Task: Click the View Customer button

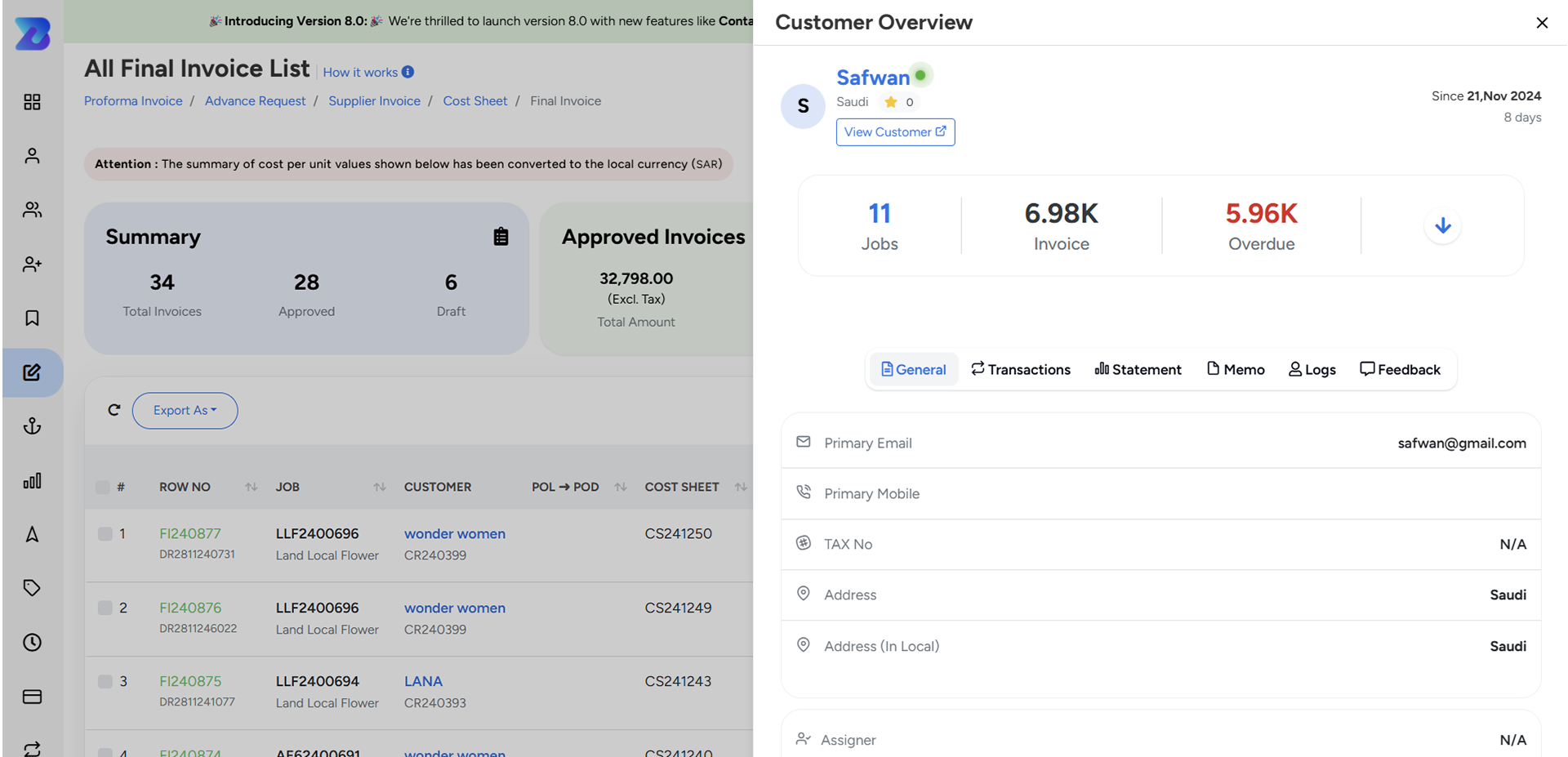Action: 895,132
